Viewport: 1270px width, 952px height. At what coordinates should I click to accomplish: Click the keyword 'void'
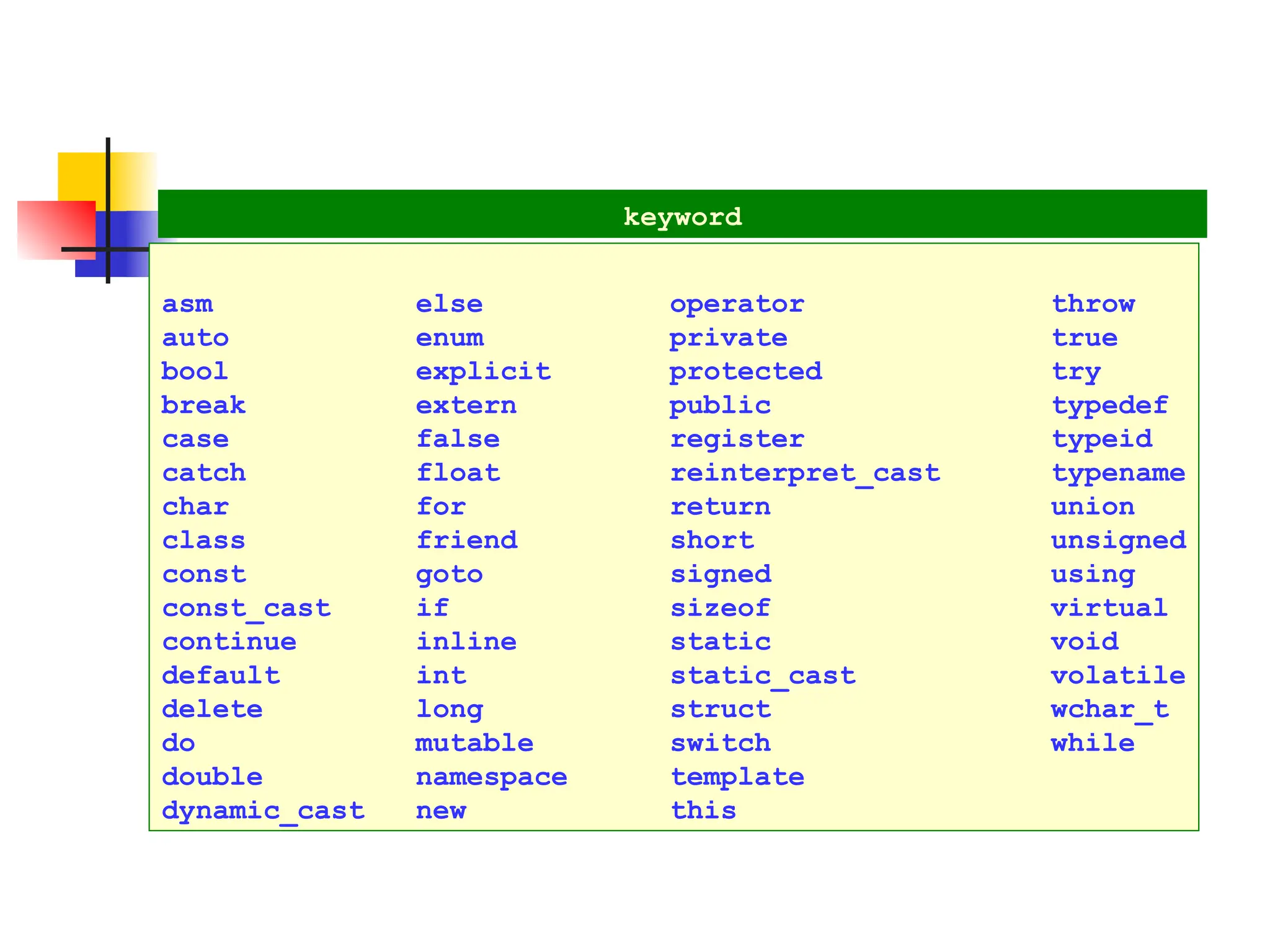[x=1085, y=641]
